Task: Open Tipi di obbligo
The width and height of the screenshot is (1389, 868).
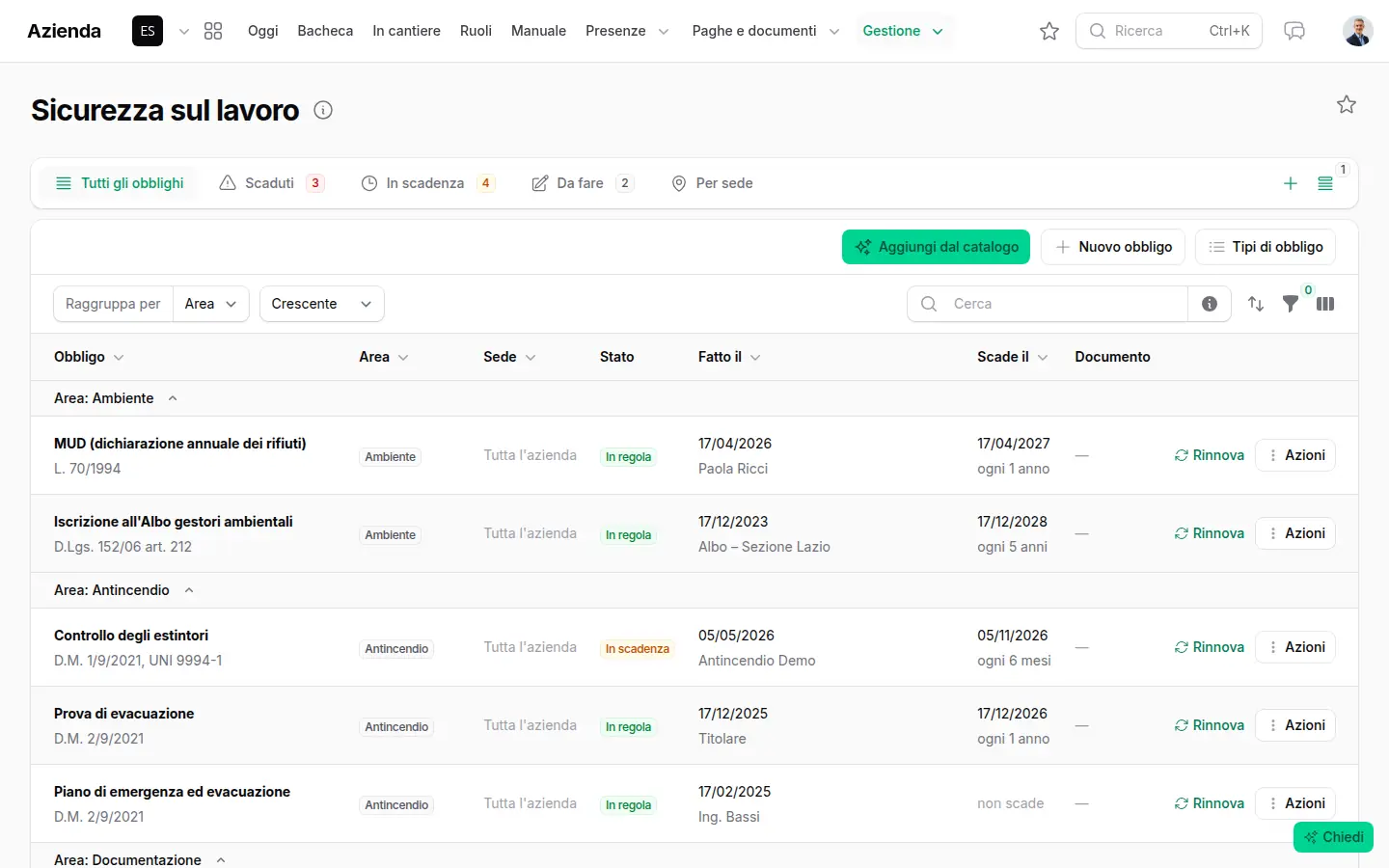Action: coord(1266,247)
